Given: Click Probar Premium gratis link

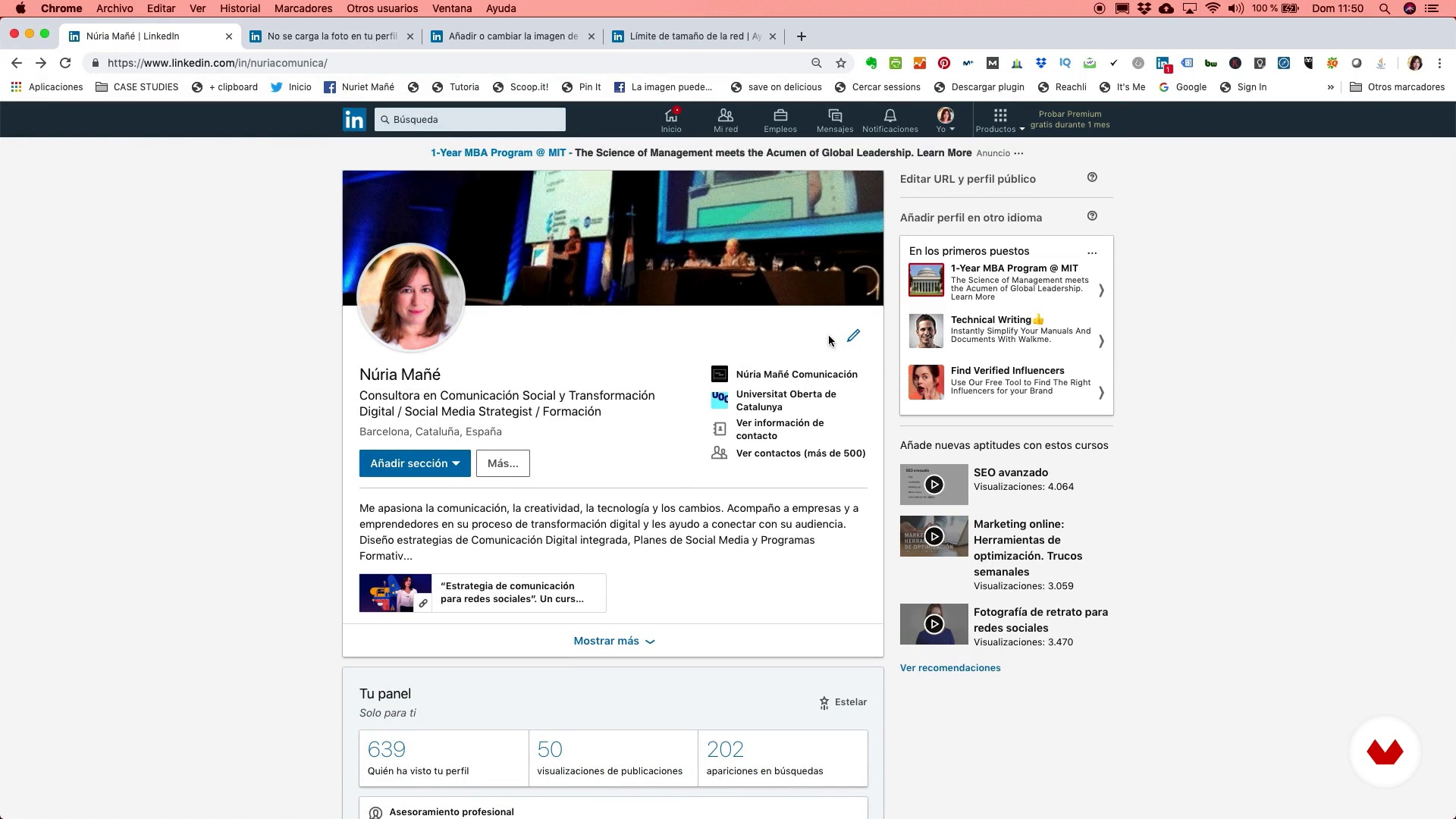Looking at the screenshot, I should point(1070,119).
